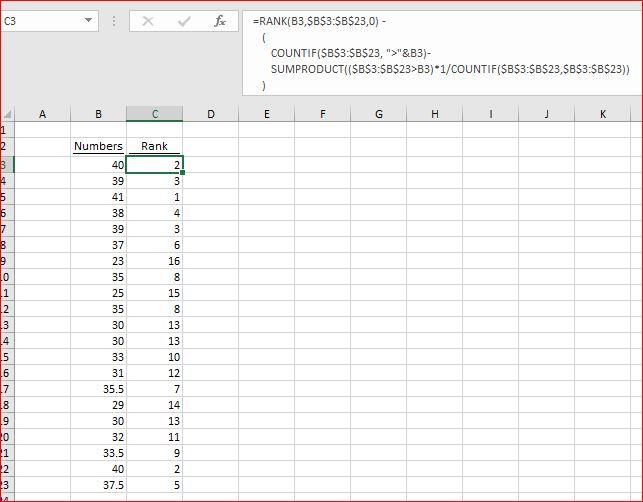
Task: Select rank cell C5 showing 1
Action: [x=155, y=197]
